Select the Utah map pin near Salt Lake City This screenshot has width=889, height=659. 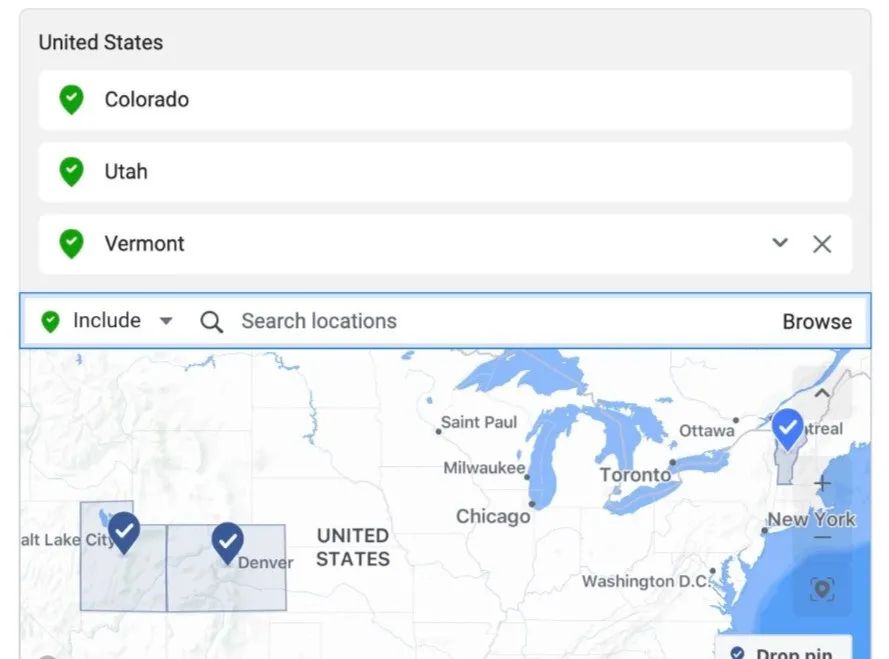124,533
